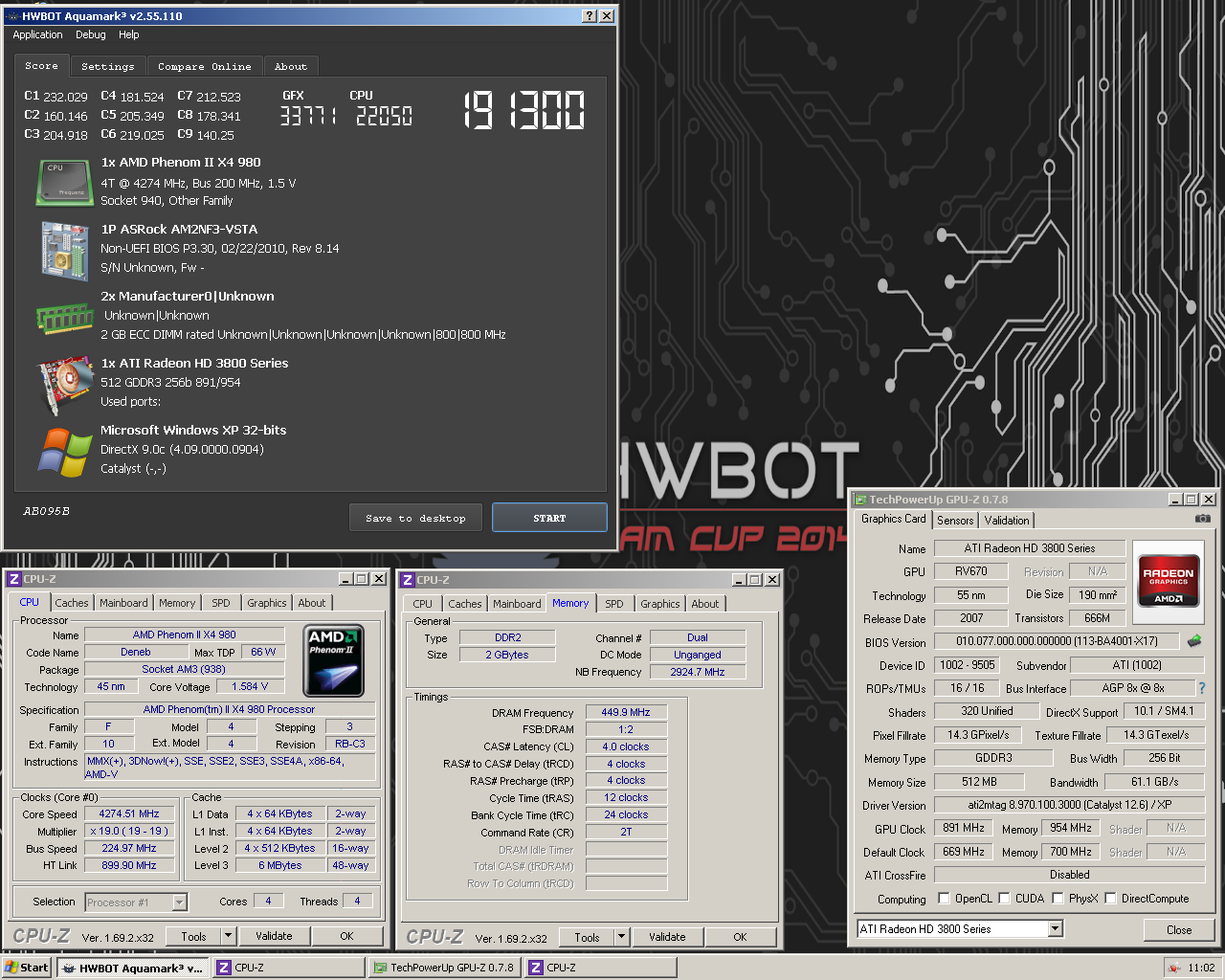Click the Core Speed 4274.51 MHz field
This screenshot has width=1225, height=980.
point(129,814)
